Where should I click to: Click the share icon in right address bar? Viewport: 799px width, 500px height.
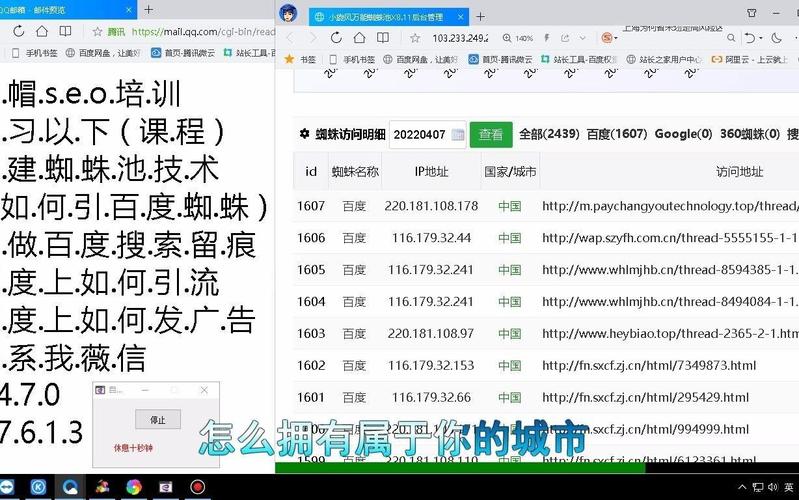pos(565,38)
